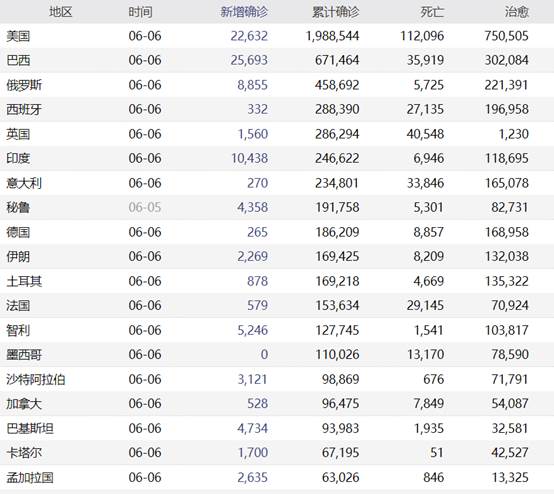
Task: Open the 德国 region entry
Action: pos(18,233)
